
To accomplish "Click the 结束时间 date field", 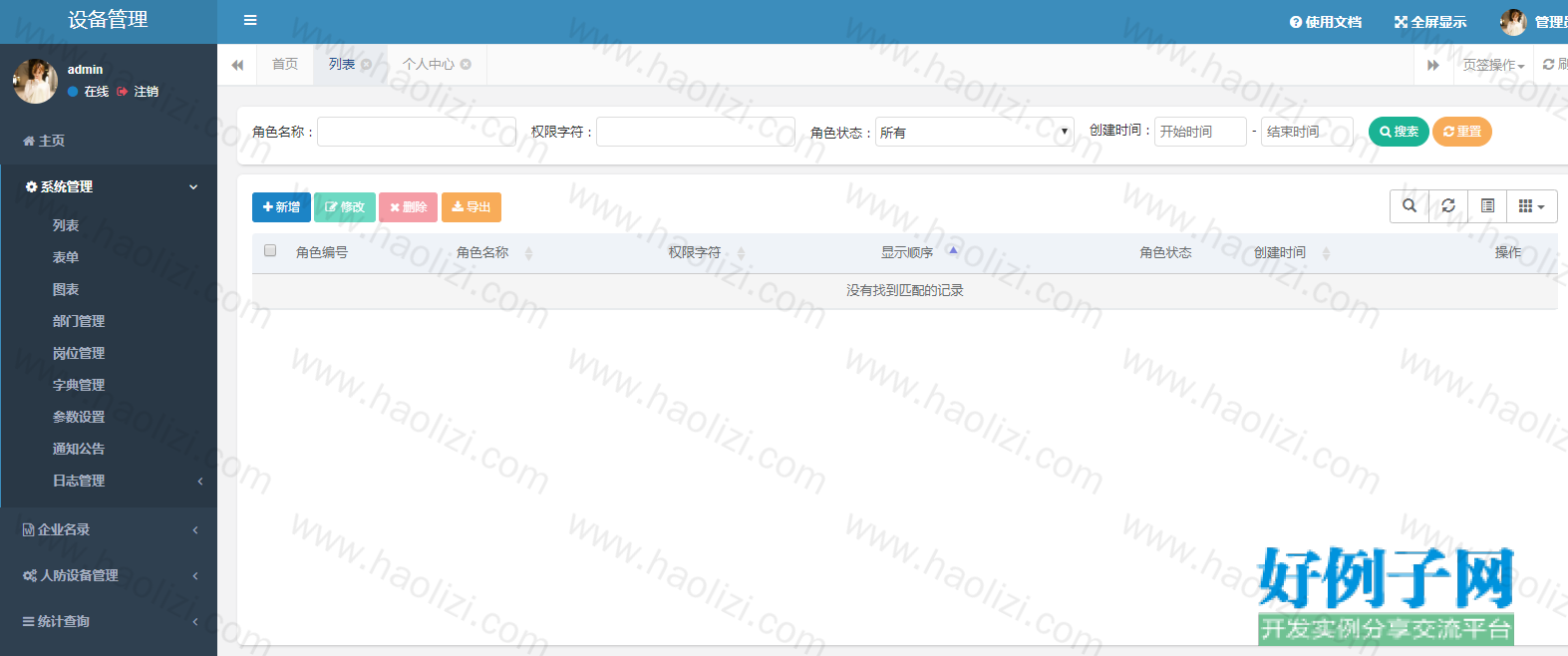I will coord(1307,132).
